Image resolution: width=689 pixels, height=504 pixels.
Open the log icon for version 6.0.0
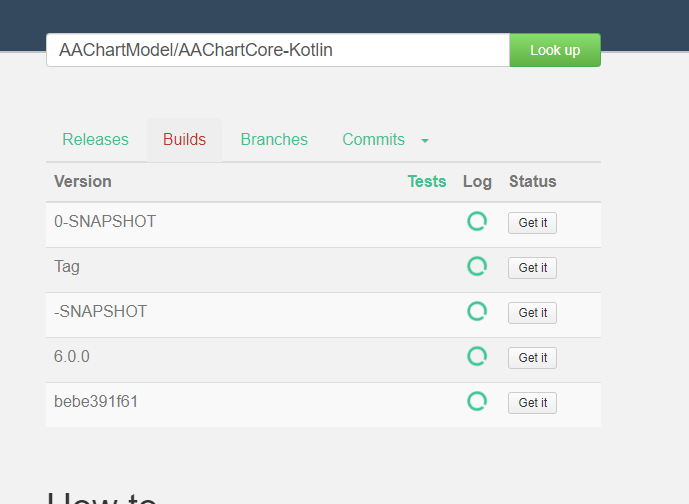click(477, 356)
